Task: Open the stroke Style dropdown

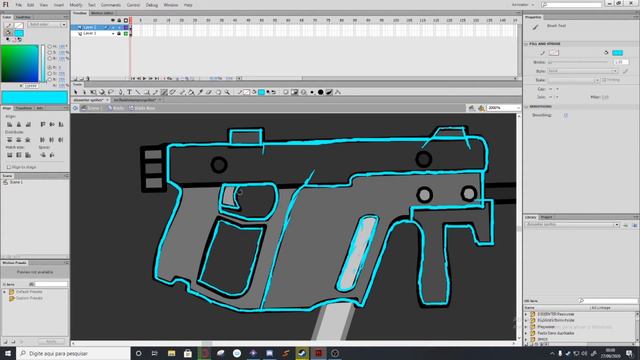Action: [x=582, y=71]
